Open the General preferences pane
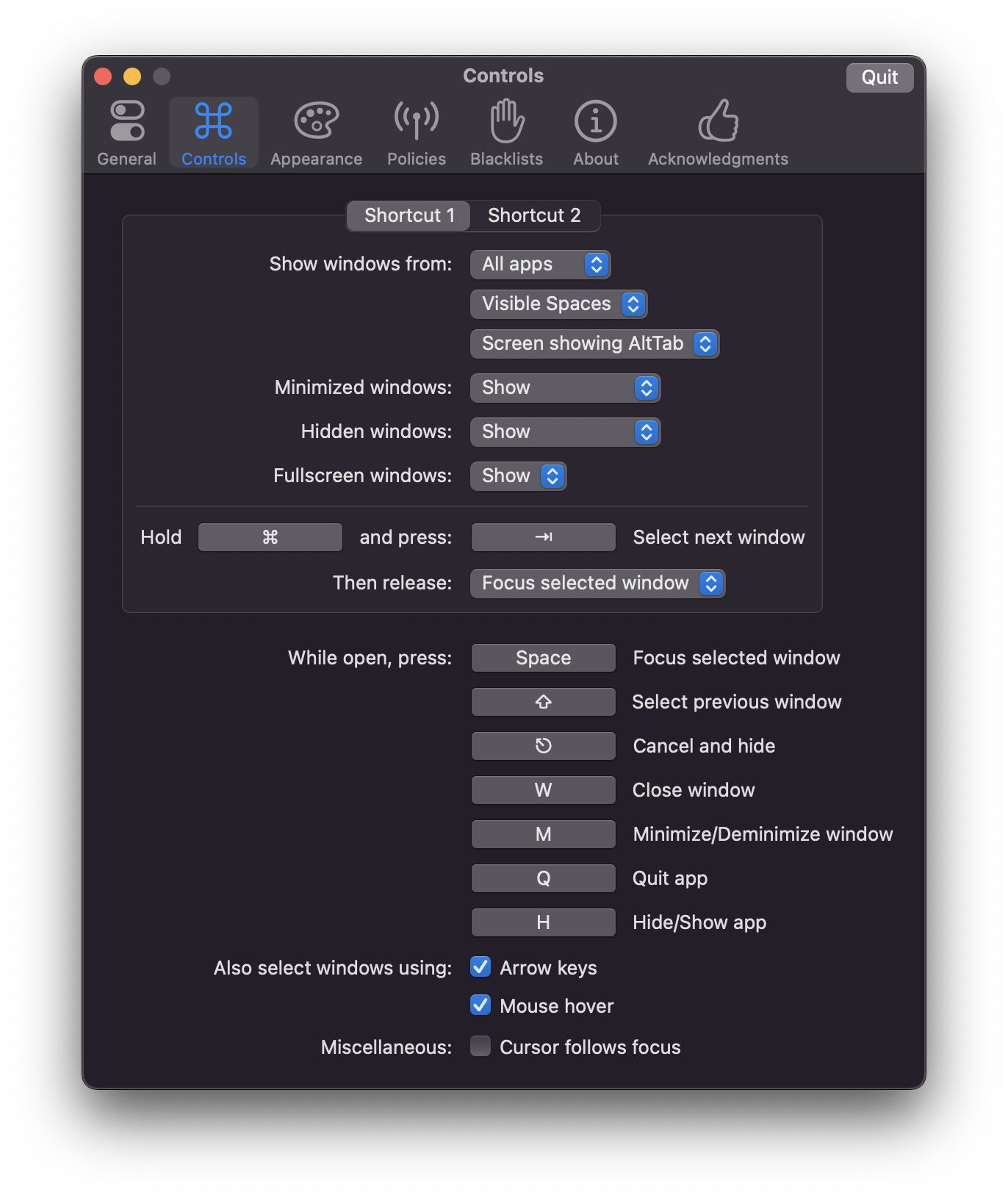 [126, 133]
